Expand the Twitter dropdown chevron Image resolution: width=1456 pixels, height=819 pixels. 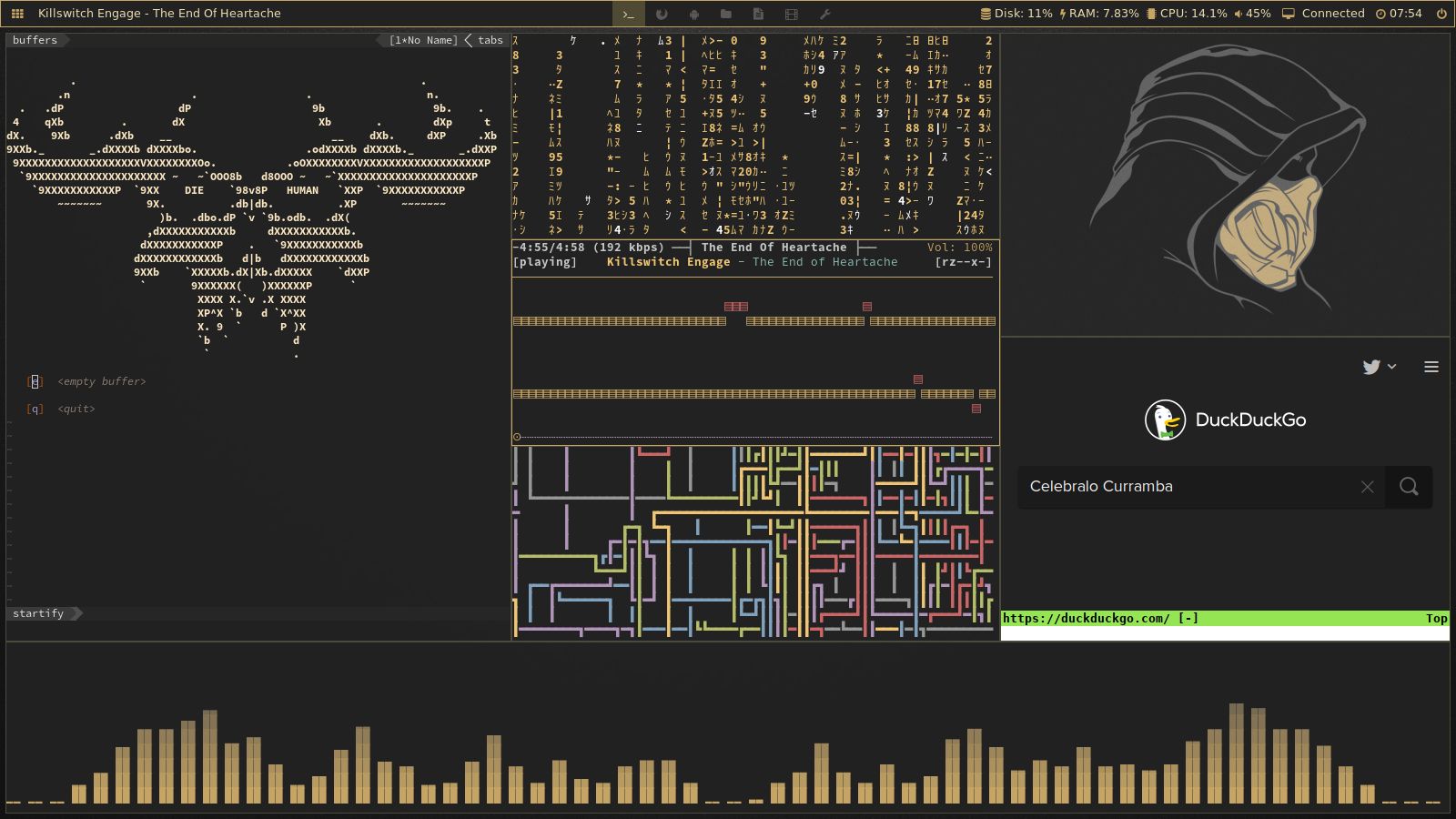(1391, 367)
